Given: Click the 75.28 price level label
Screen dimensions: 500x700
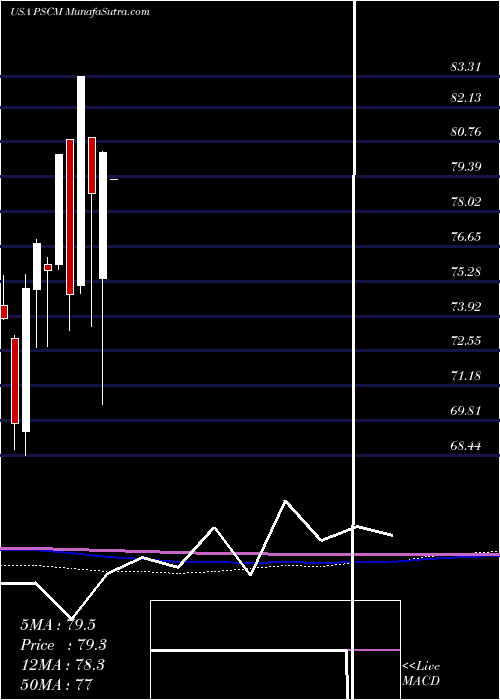Looking at the screenshot, I should click(466, 271).
